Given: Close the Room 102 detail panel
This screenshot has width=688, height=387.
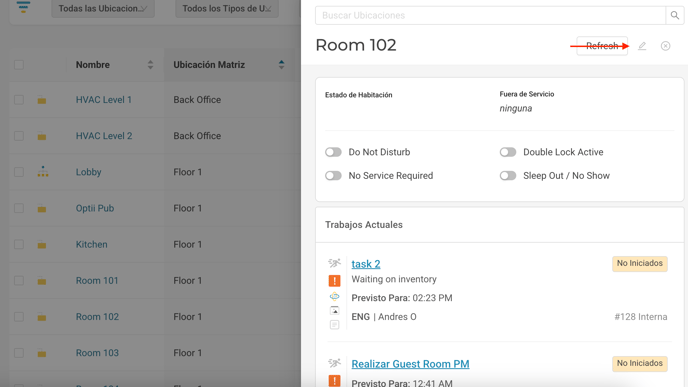Looking at the screenshot, I should pyautogui.click(x=666, y=46).
